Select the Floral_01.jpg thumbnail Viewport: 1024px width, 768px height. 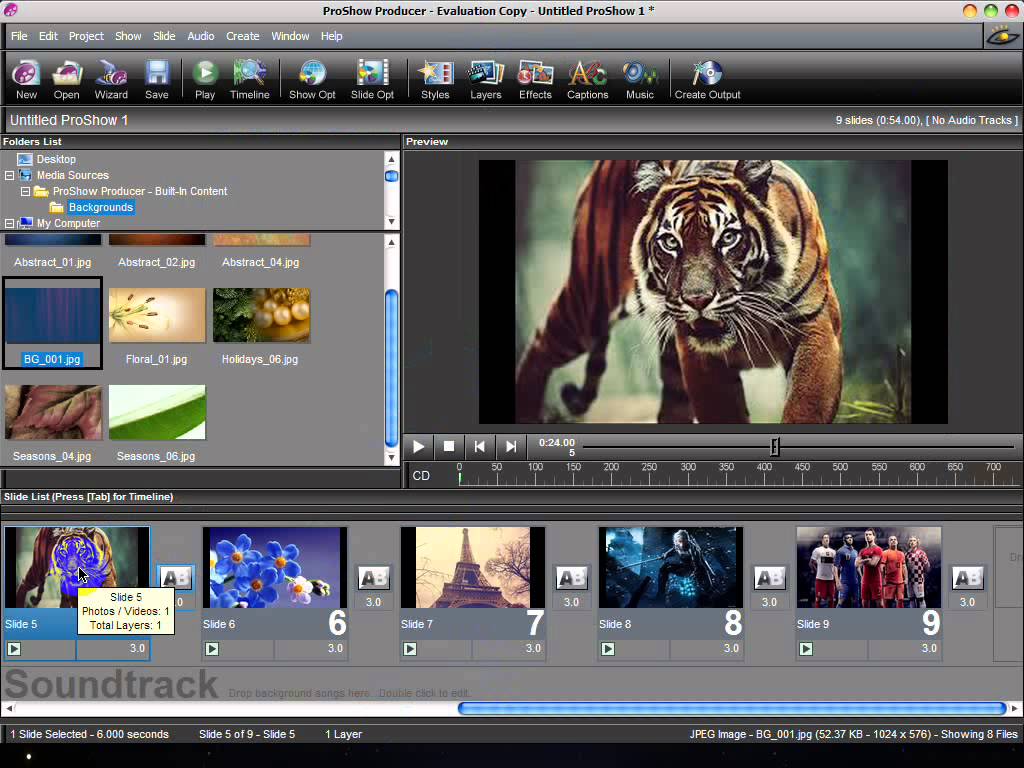[x=157, y=315]
